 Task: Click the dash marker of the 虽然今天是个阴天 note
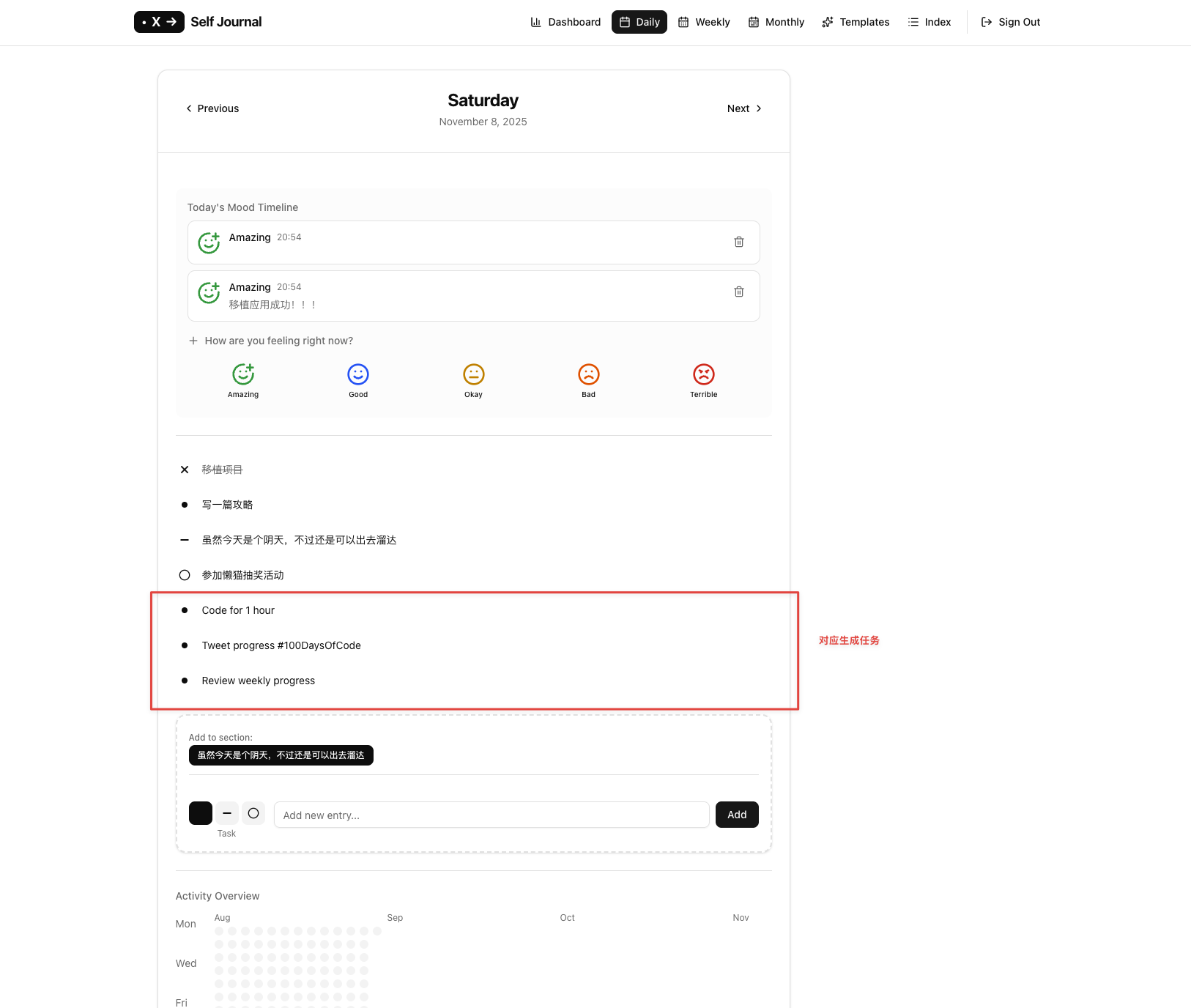[x=185, y=540]
